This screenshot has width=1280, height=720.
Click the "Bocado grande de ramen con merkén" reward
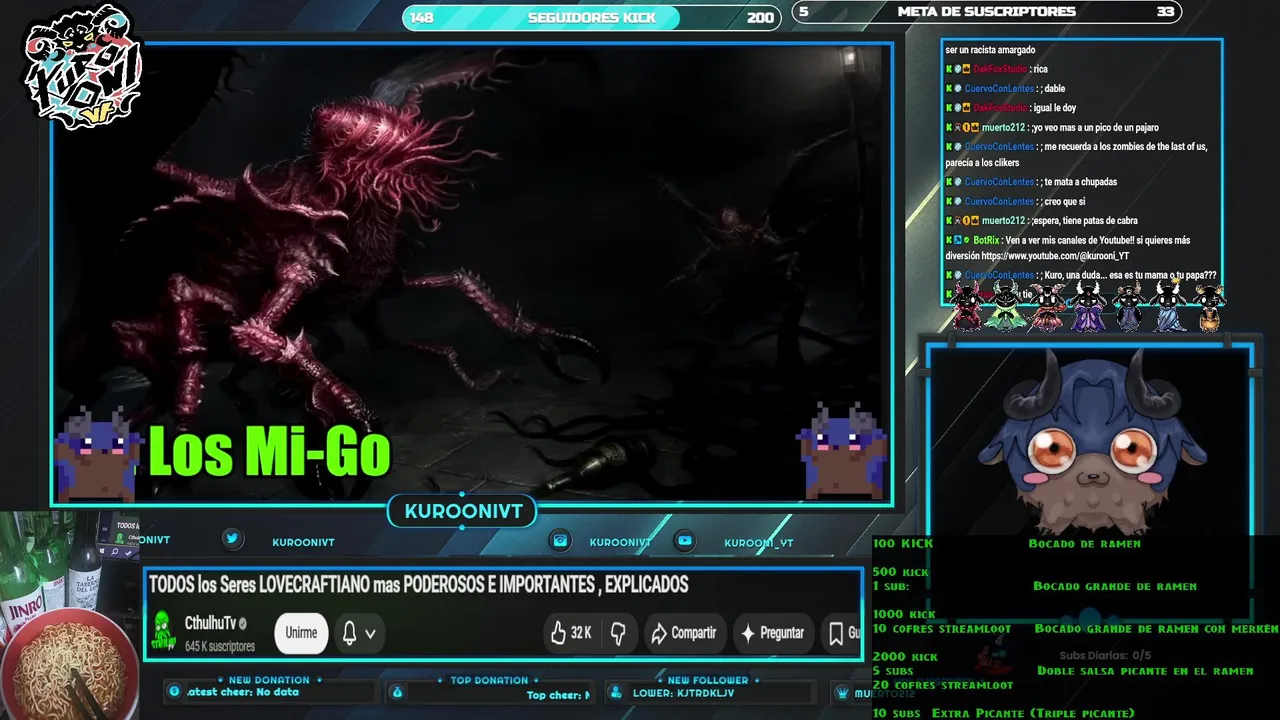click(1156, 628)
